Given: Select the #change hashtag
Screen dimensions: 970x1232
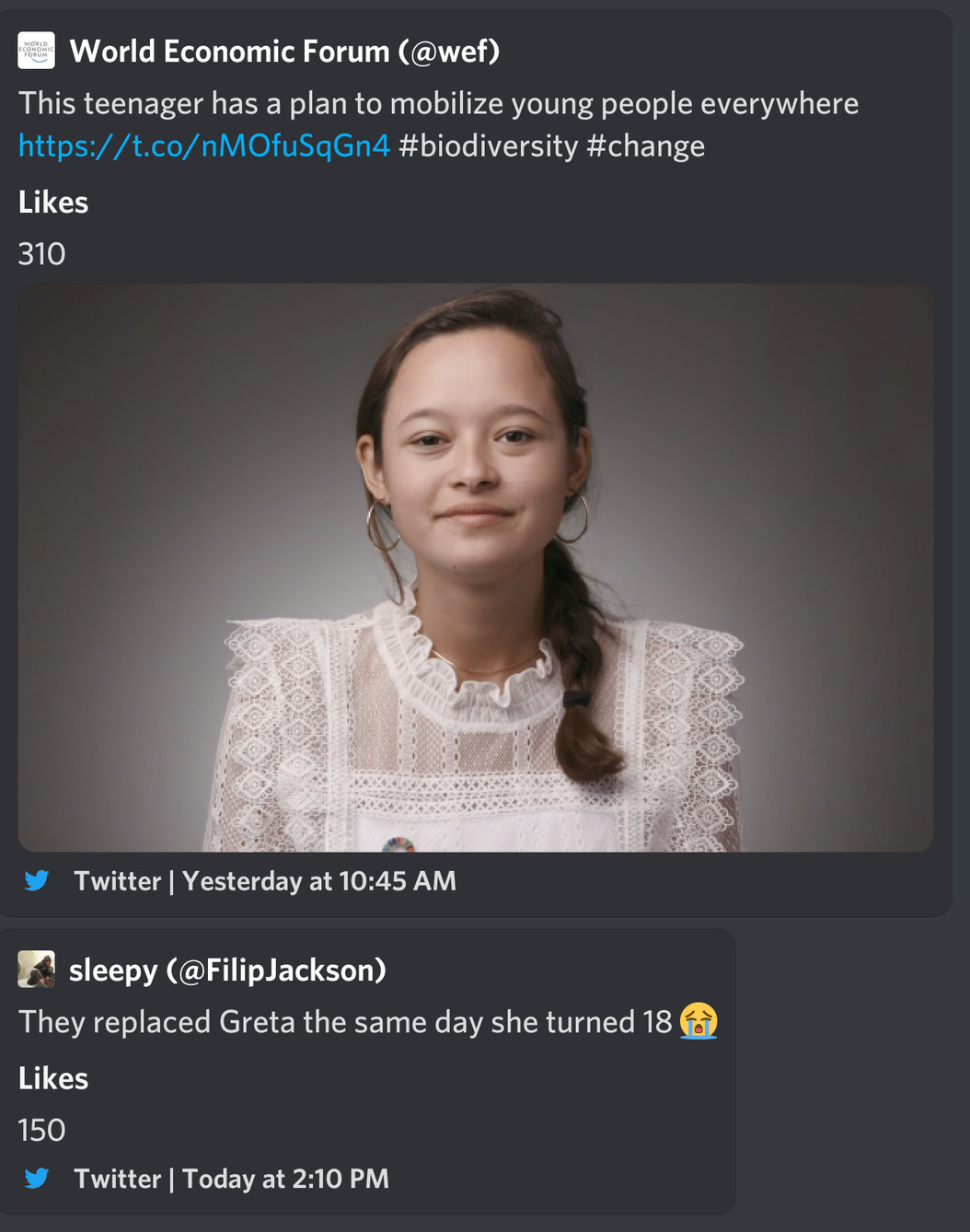Looking at the screenshot, I should point(645,145).
